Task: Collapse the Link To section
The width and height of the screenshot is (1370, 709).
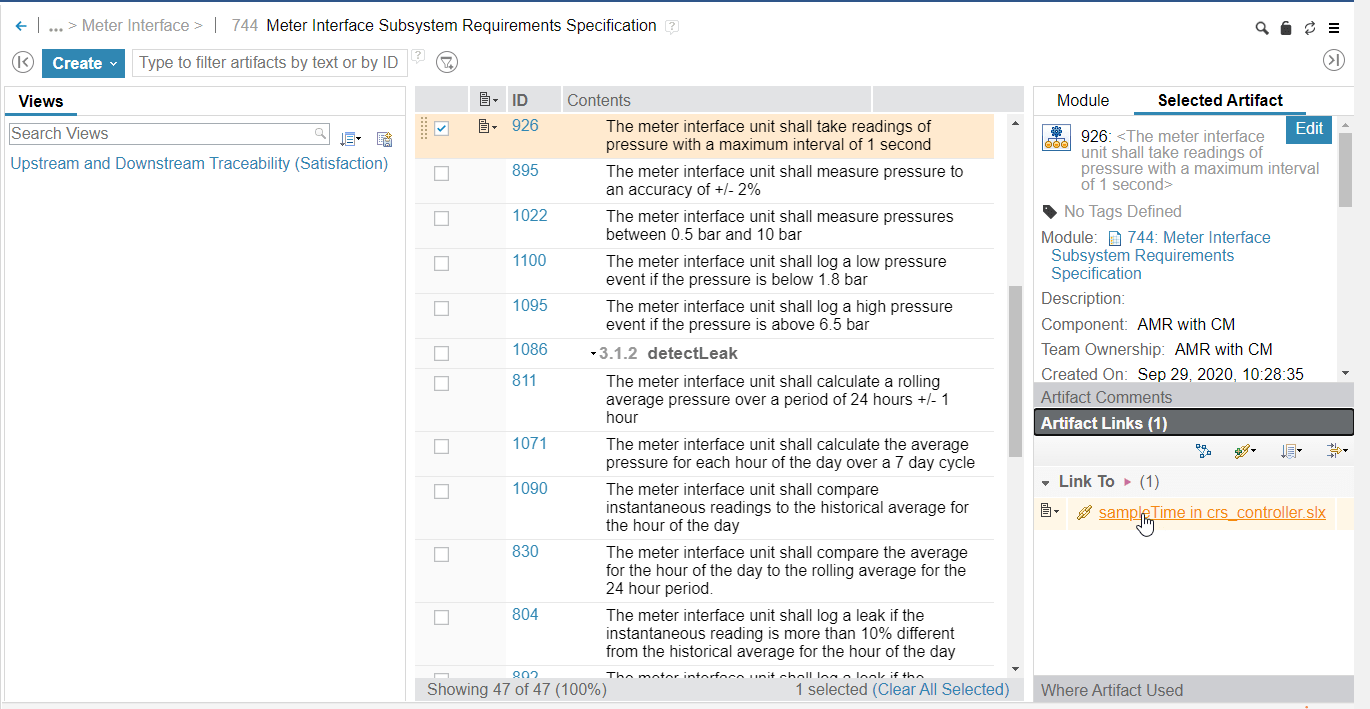Action: pyautogui.click(x=1046, y=482)
